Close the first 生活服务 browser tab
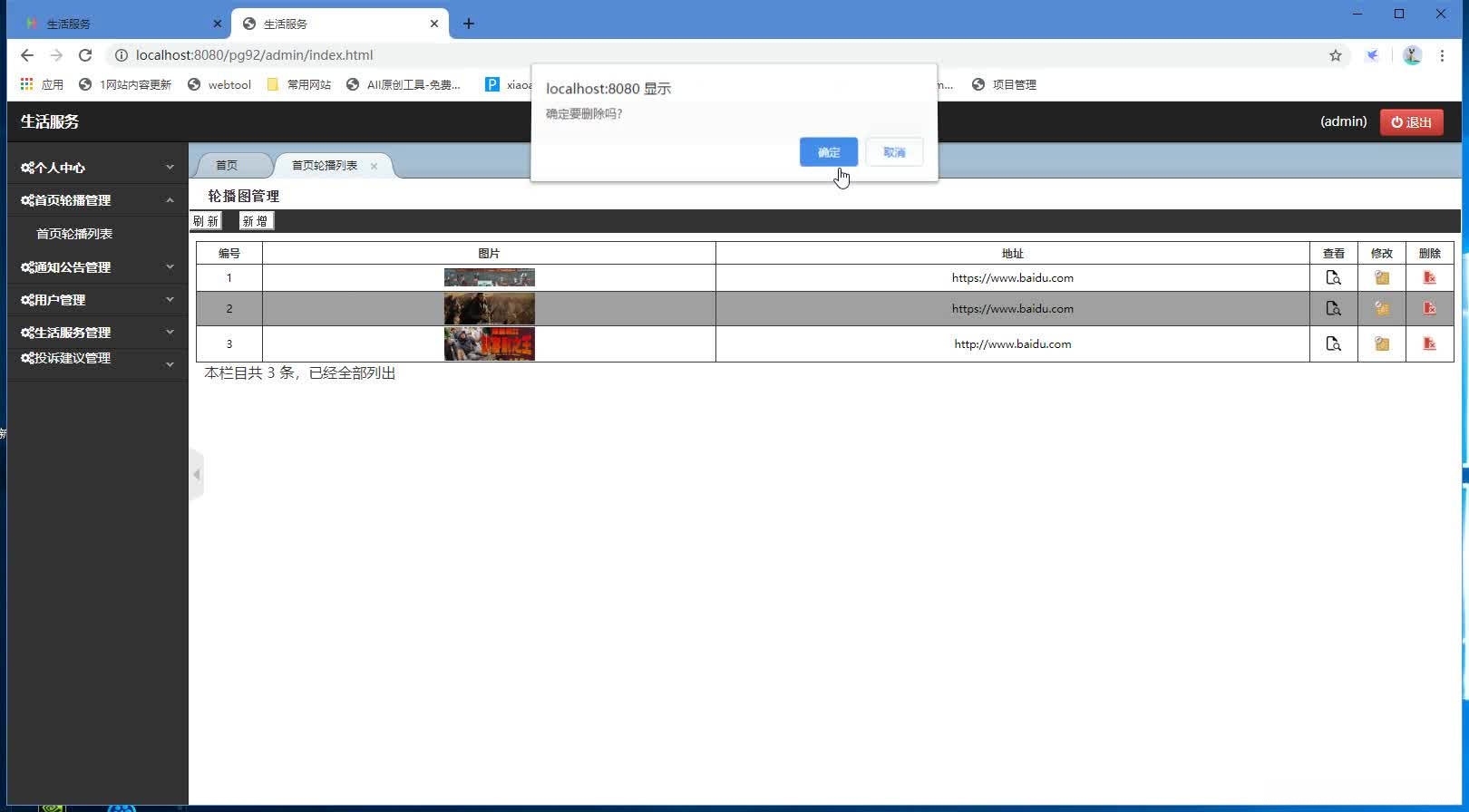The image size is (1469, 812). (217, 24)
